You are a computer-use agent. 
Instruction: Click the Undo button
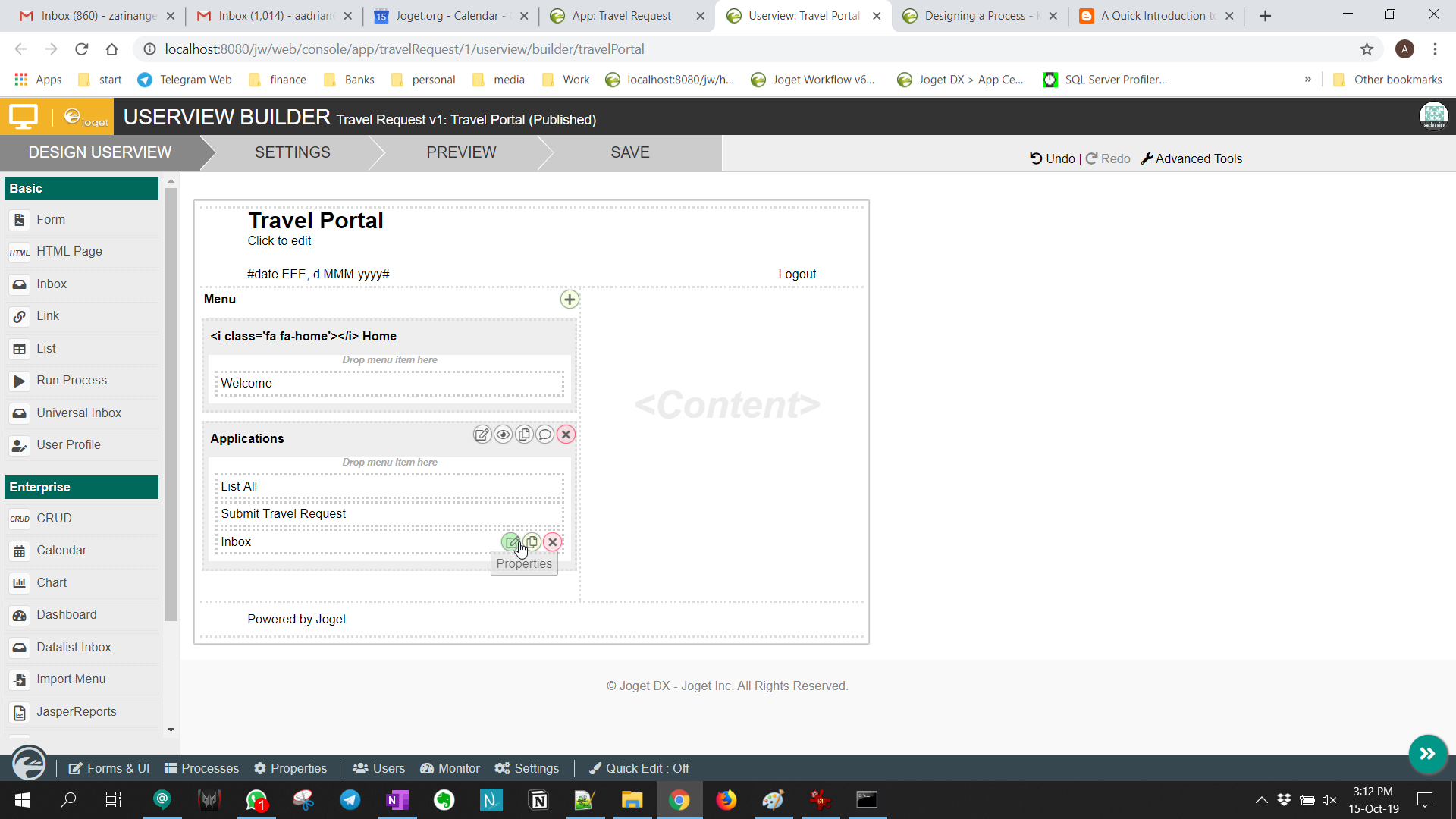1052,158
